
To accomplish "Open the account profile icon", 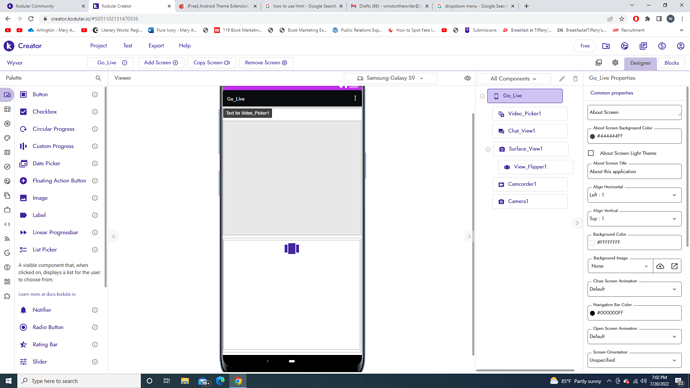I will [x=680, y=46].
